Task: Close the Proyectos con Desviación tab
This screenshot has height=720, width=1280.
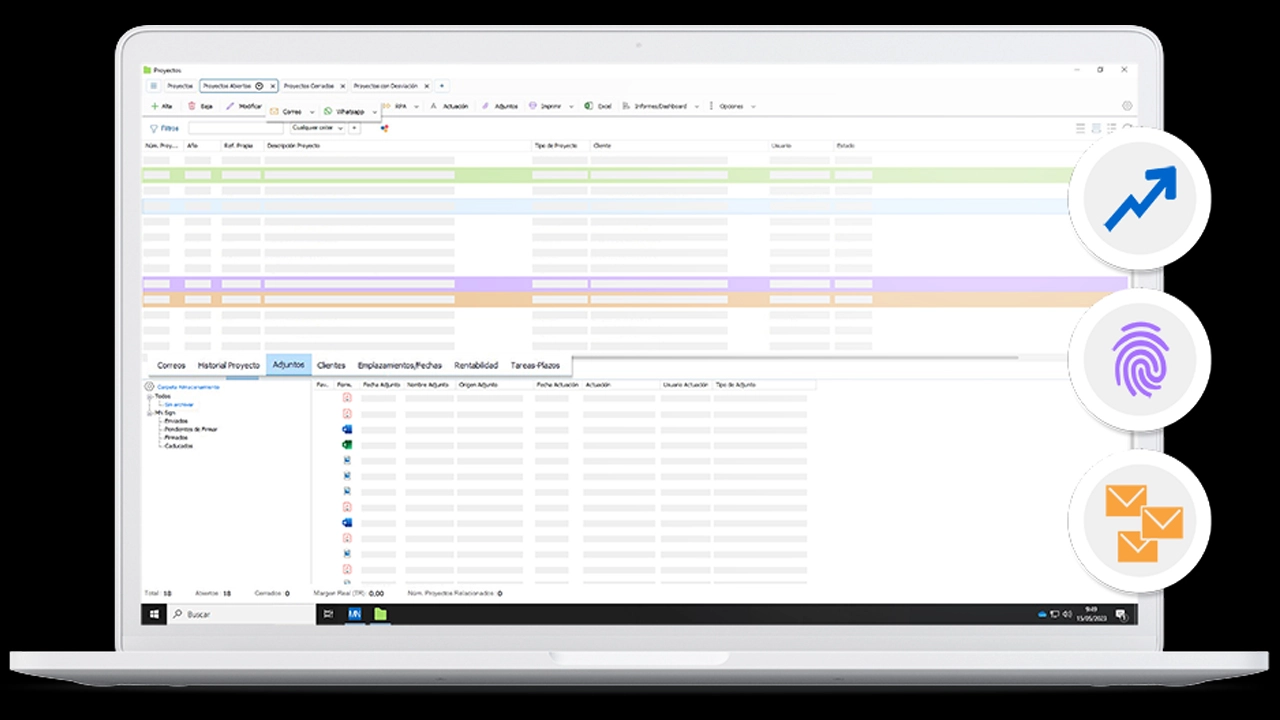Action: pyautogui.click(x=427, y=86)
